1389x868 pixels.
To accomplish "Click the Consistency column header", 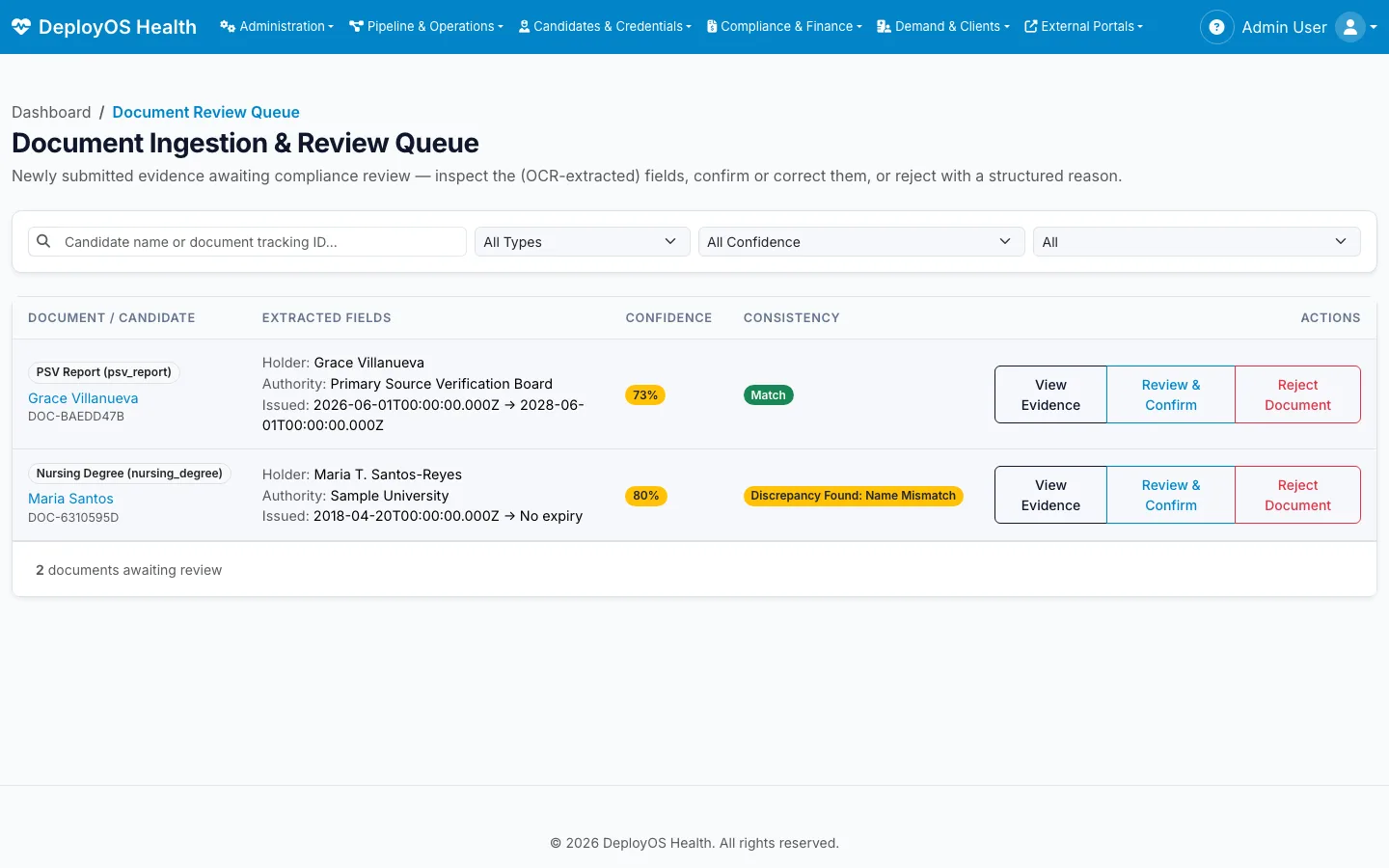I will coord(791,317).
